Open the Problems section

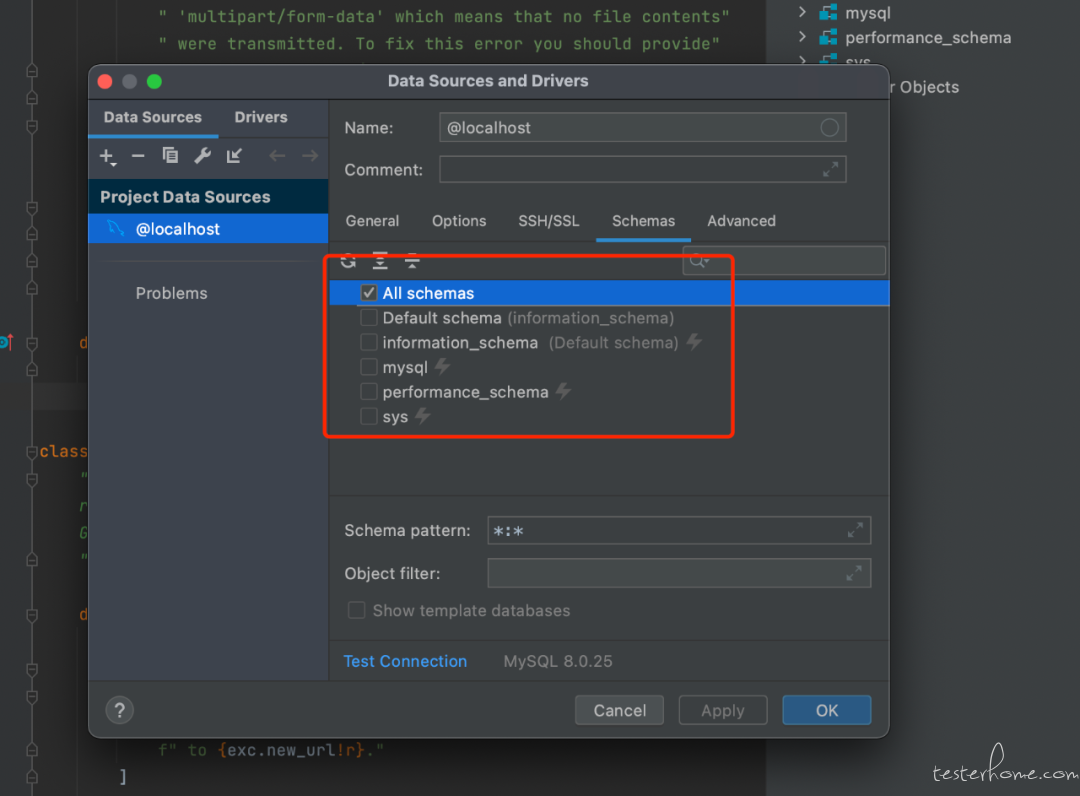pos(172,293)
